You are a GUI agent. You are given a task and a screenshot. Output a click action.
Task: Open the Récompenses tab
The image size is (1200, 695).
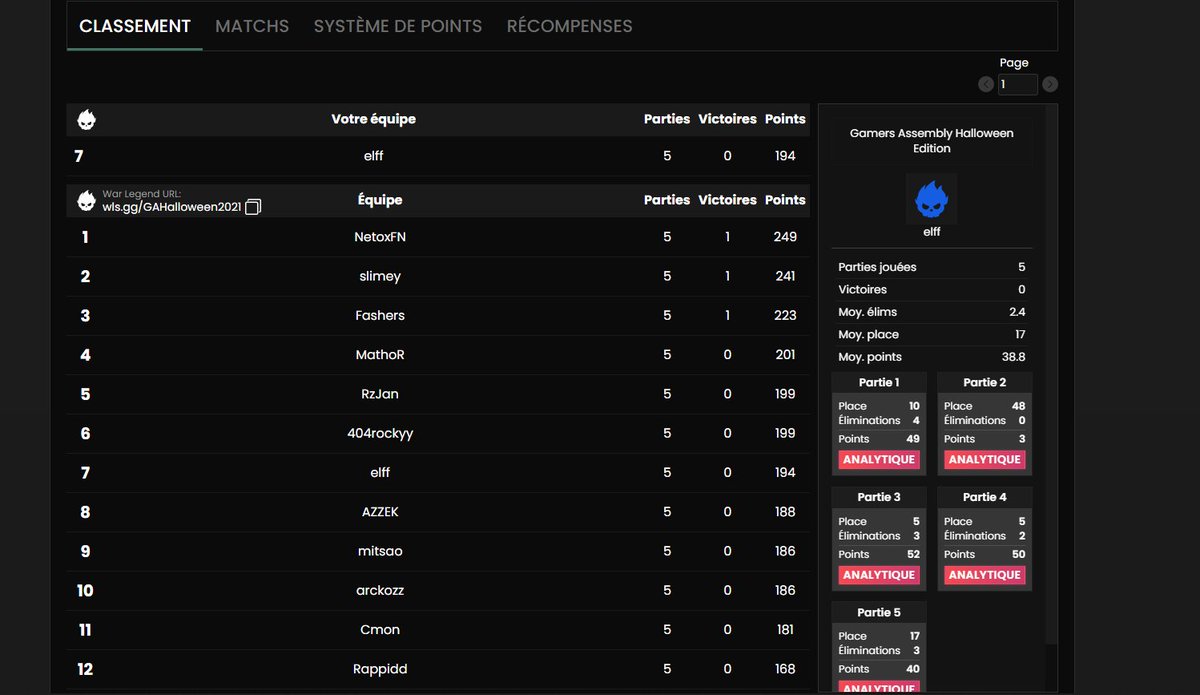coord(569,26)
